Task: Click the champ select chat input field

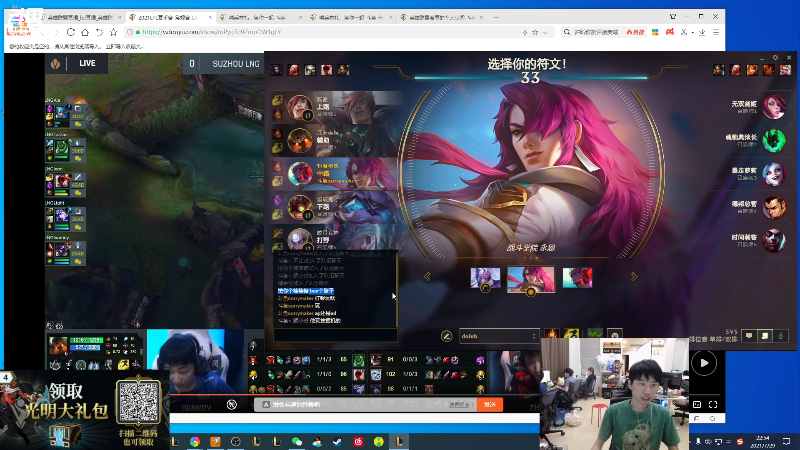Action: (x=335, y=335)
